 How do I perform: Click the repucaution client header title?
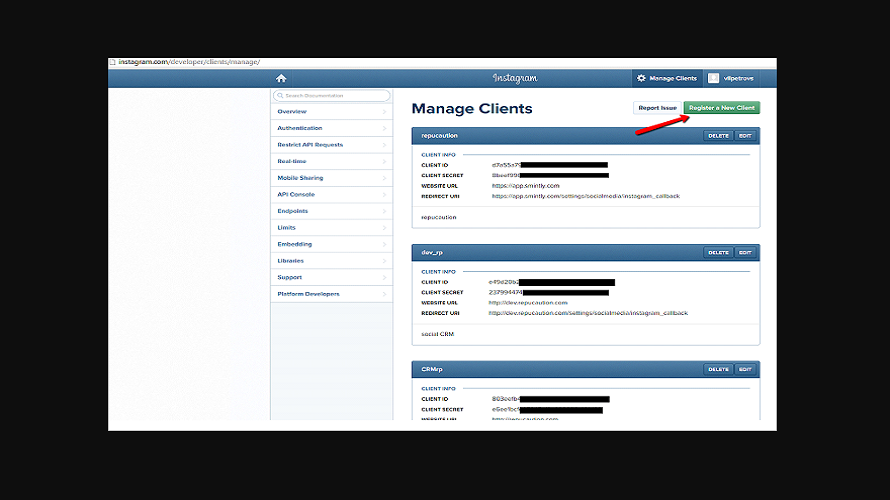point(439,136)
